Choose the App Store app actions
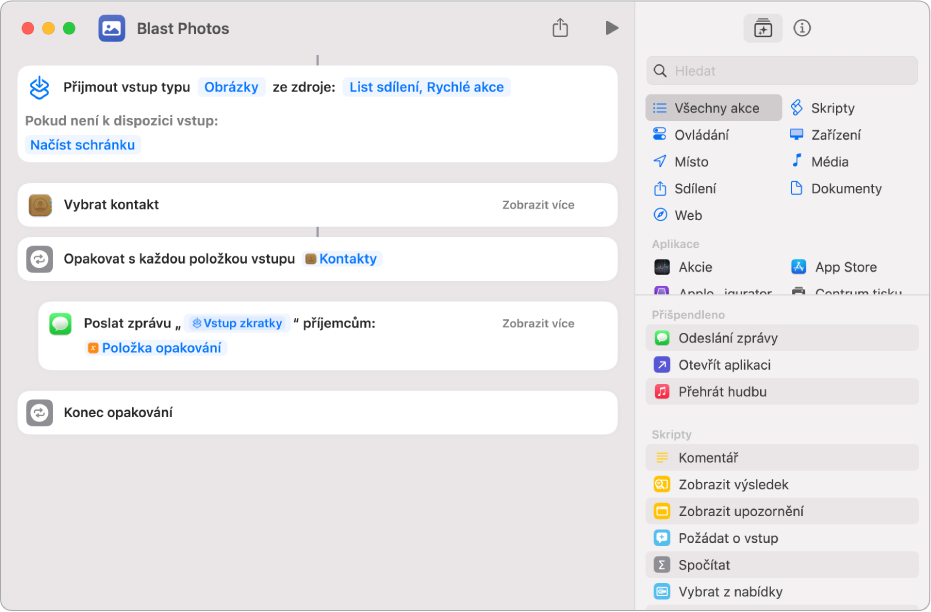This screenshot has width=931, height=612. click(x=845, y=267)
